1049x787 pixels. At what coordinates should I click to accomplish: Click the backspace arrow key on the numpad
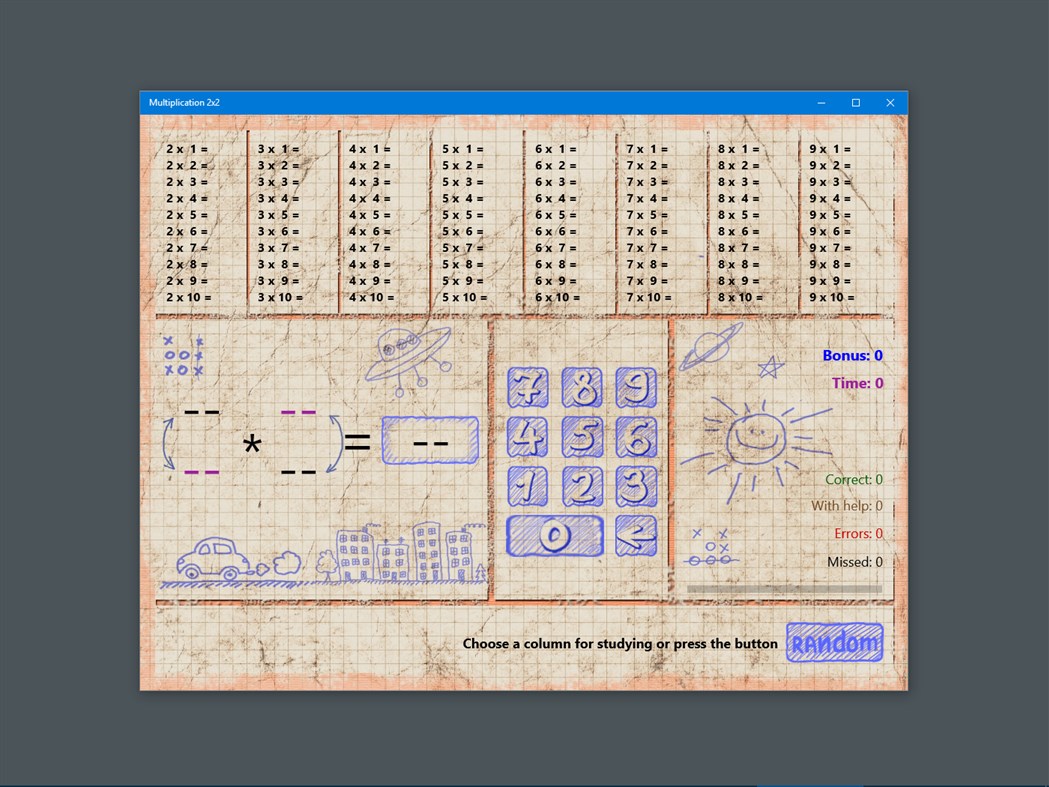click(x=637, y=537)
